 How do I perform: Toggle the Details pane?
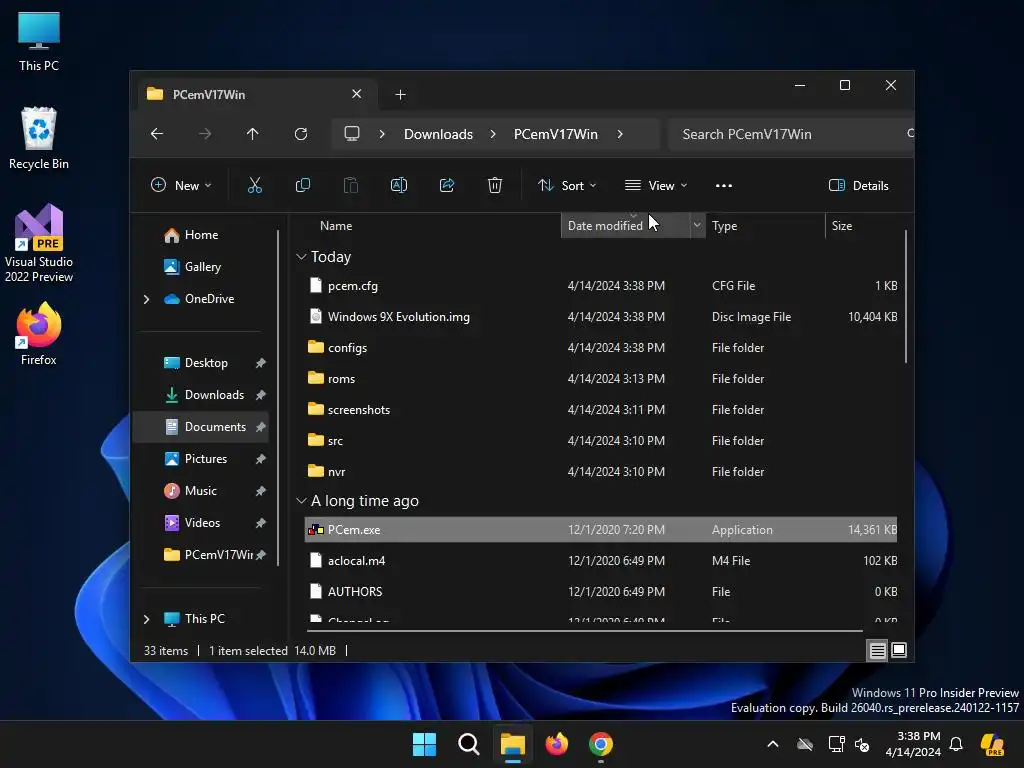point(858,185)
